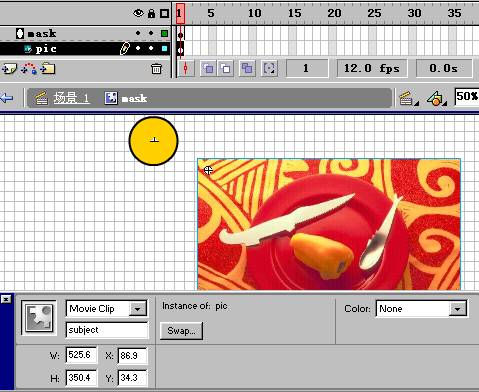Click the eye show/hide all layers icon
The height and width of the screenshot is (392, 479).
[x=138, y=13]
